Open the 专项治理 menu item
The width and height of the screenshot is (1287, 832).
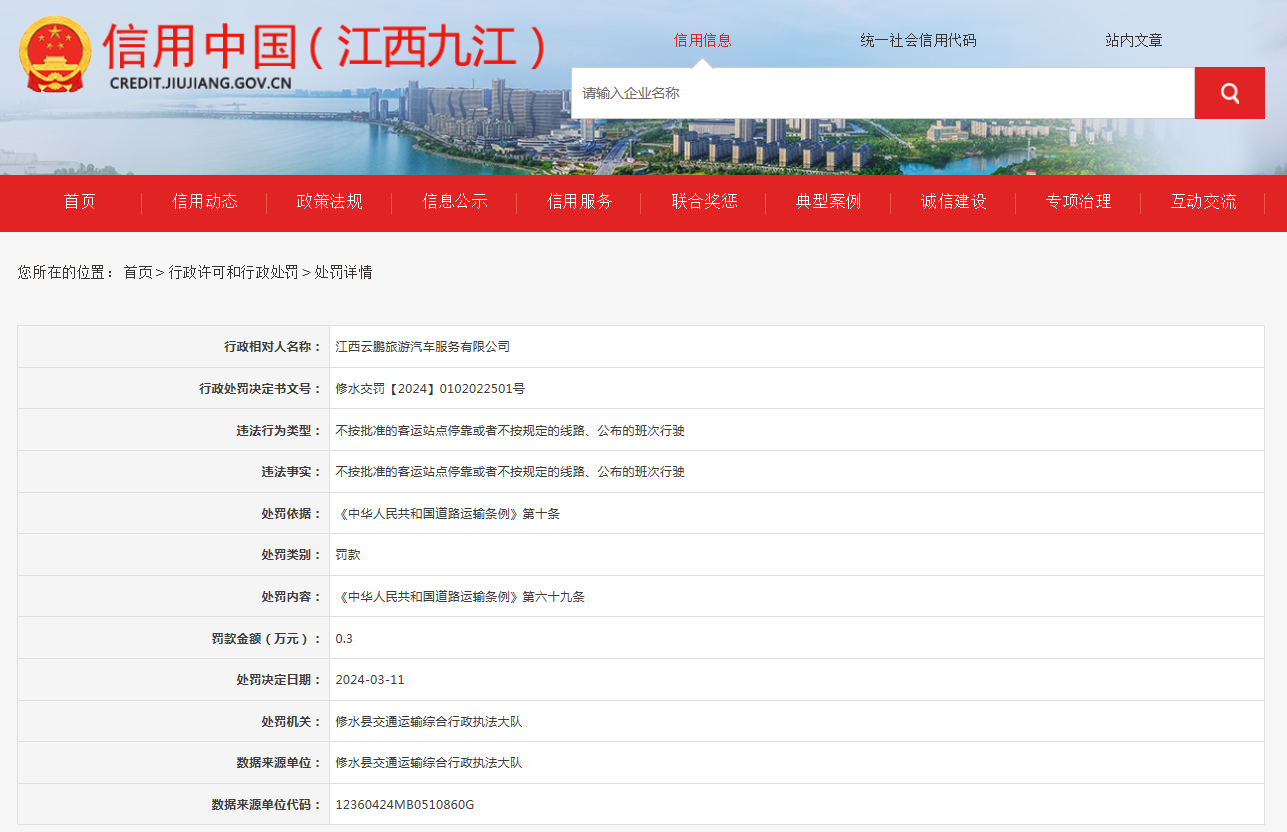[1079, 202]
